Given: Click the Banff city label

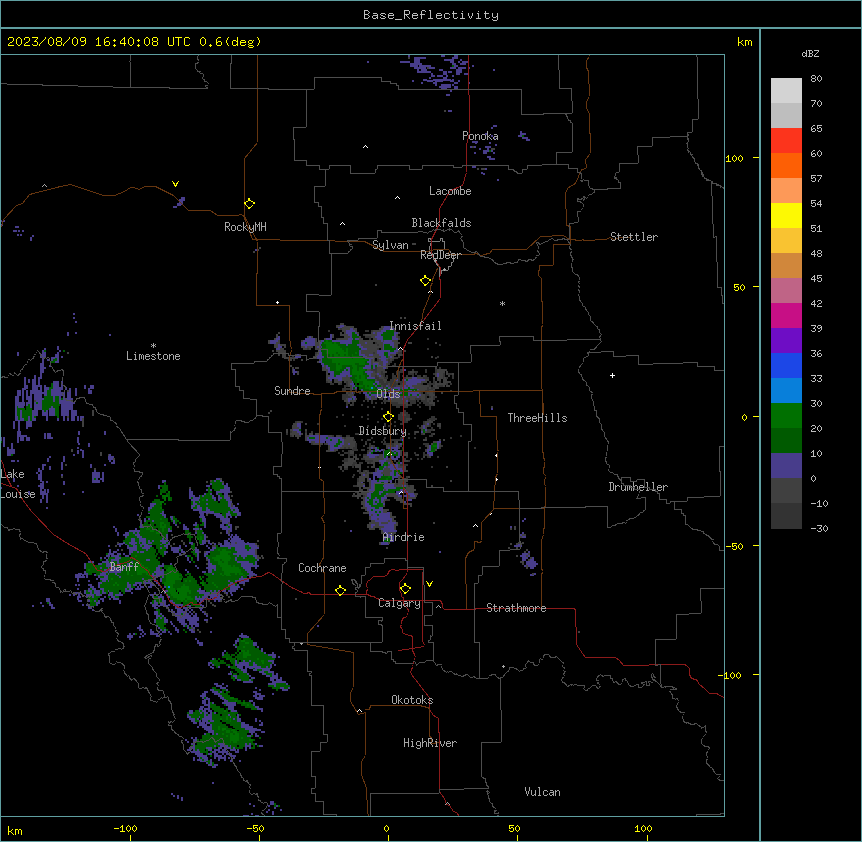Looking at the screenshot, I should pyautogui.click(x=124, y=567).
